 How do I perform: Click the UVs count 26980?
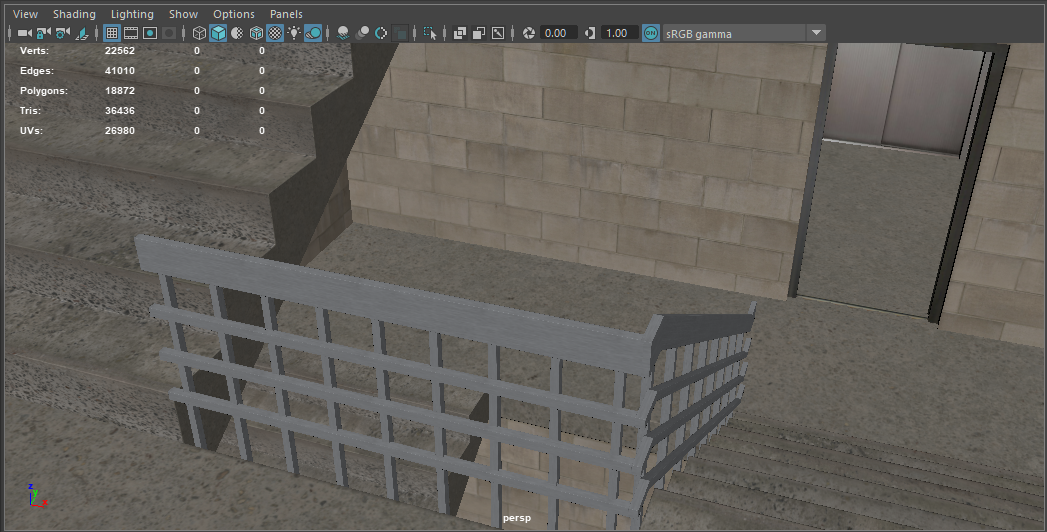[120, 131]
